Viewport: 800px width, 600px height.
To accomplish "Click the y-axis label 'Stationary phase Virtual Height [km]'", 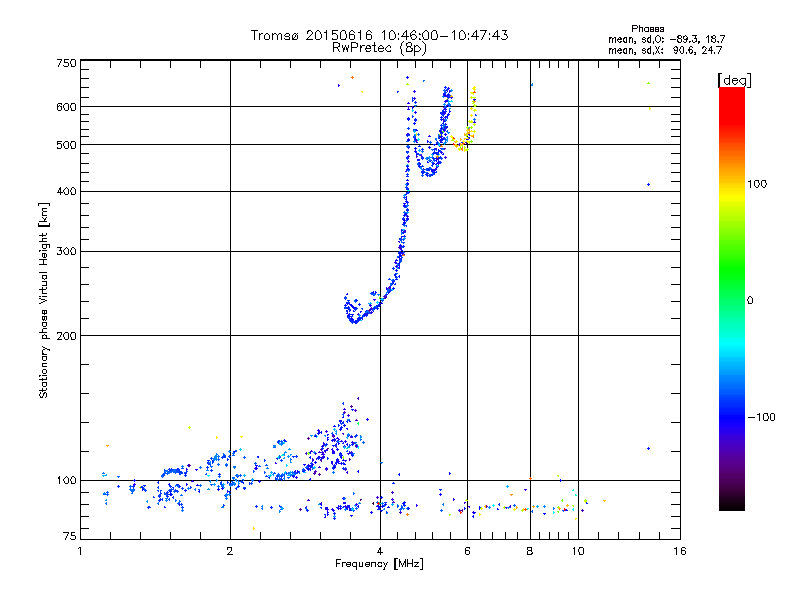I will 44,300.
